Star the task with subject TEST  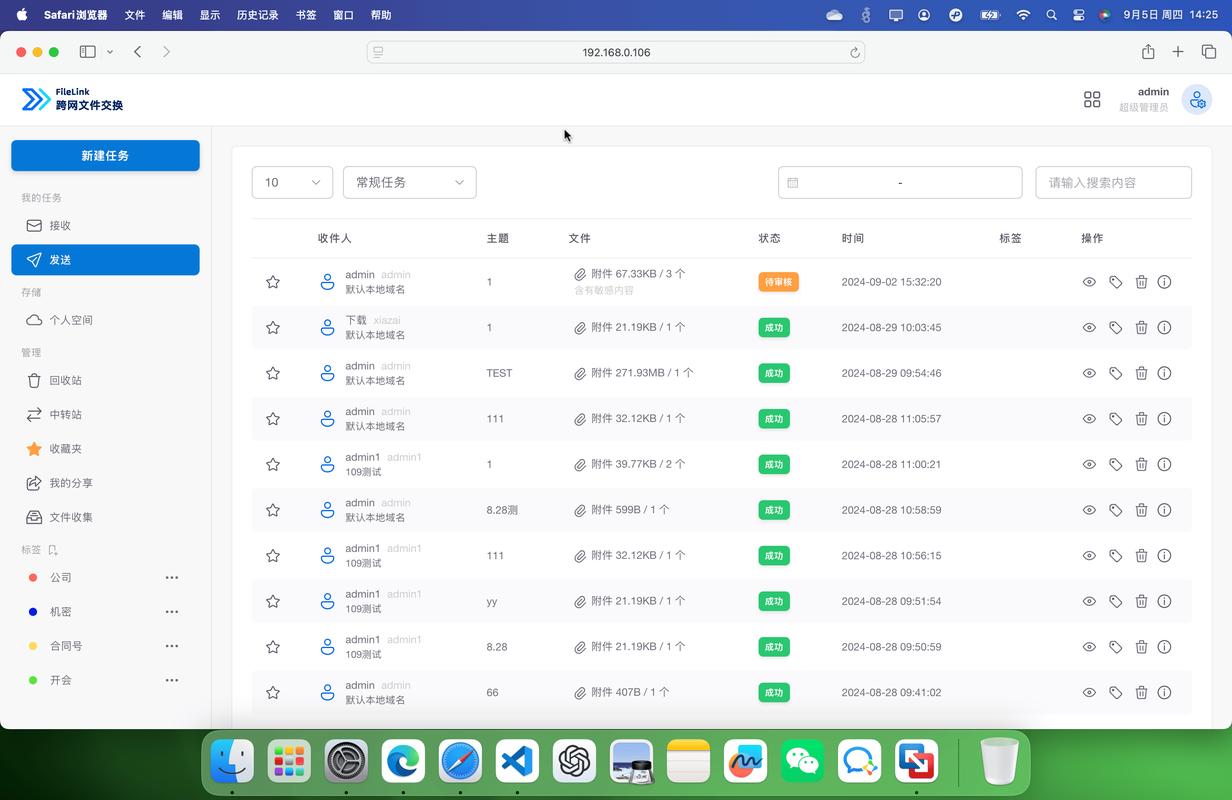(272, 373)
